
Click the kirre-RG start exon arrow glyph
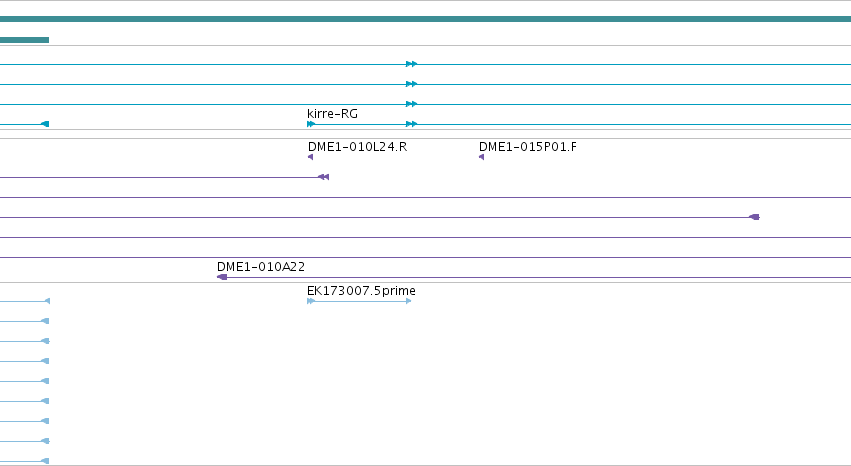point(310,124)
